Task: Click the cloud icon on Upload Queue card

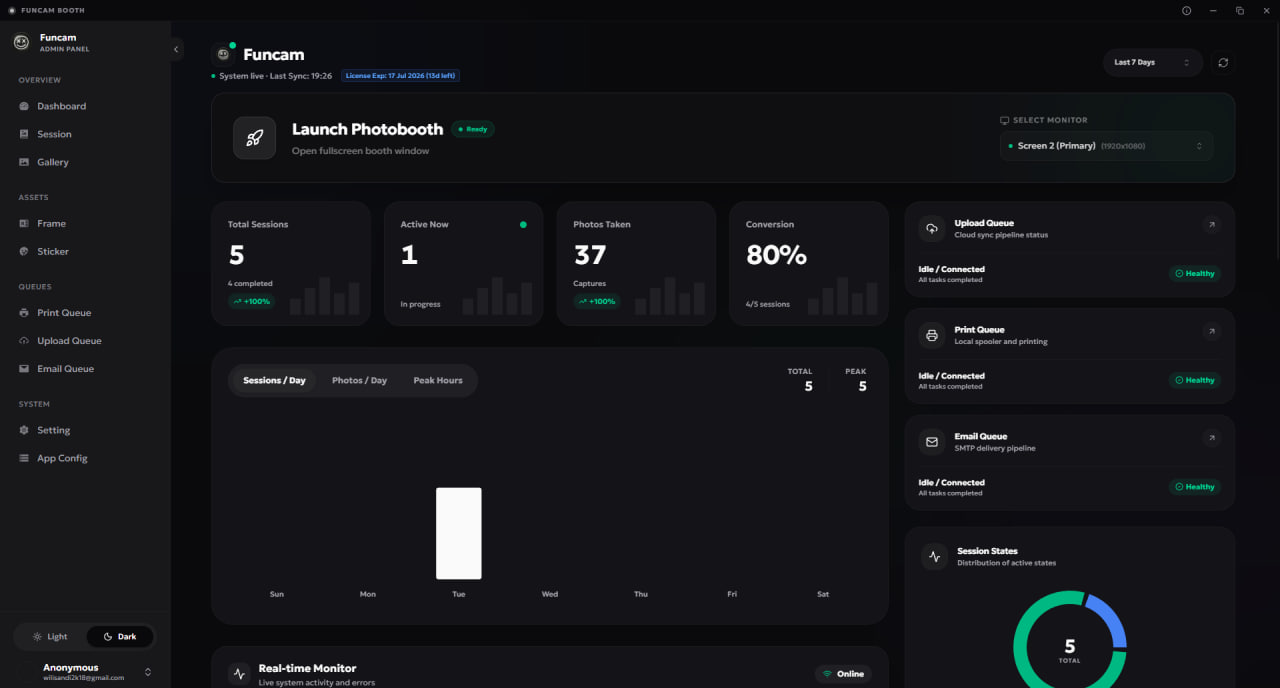Action: [x=932, y=229]
